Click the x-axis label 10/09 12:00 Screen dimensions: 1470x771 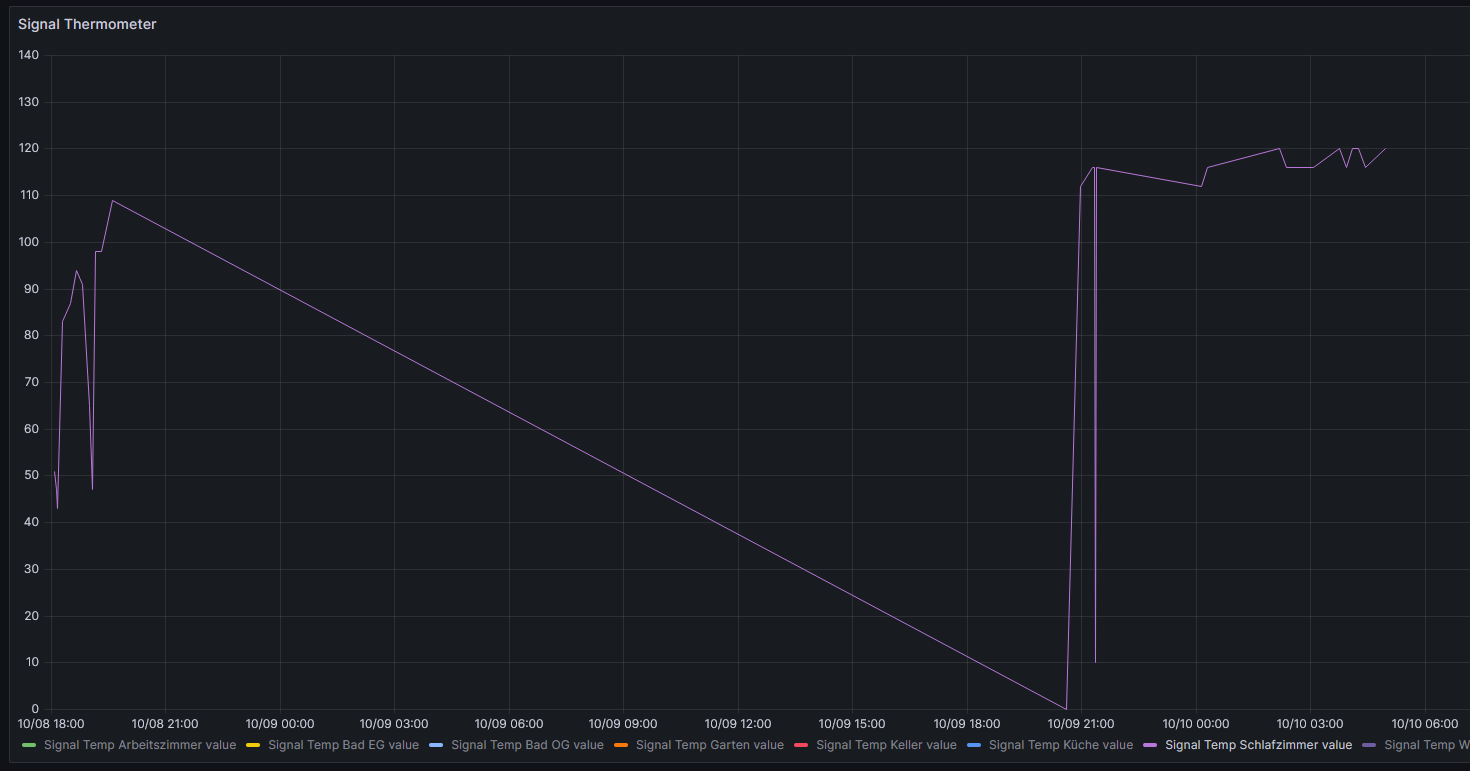point(738,723)
